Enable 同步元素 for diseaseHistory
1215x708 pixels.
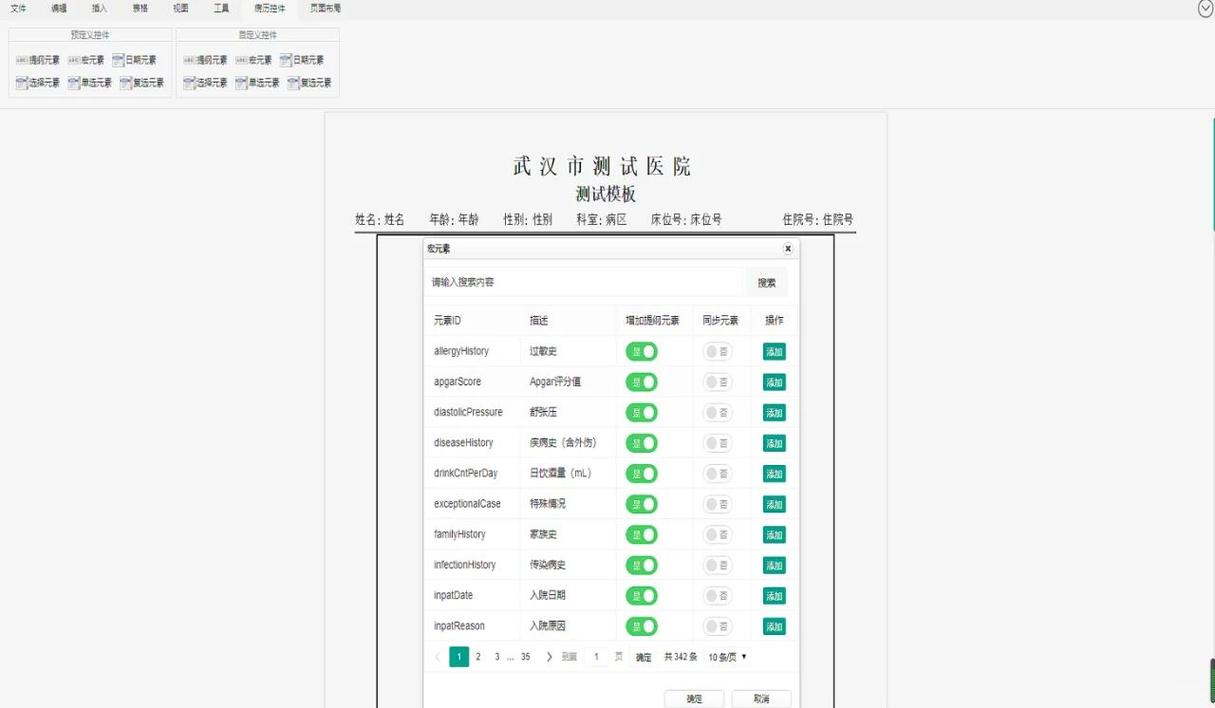(x=717, y=443)
